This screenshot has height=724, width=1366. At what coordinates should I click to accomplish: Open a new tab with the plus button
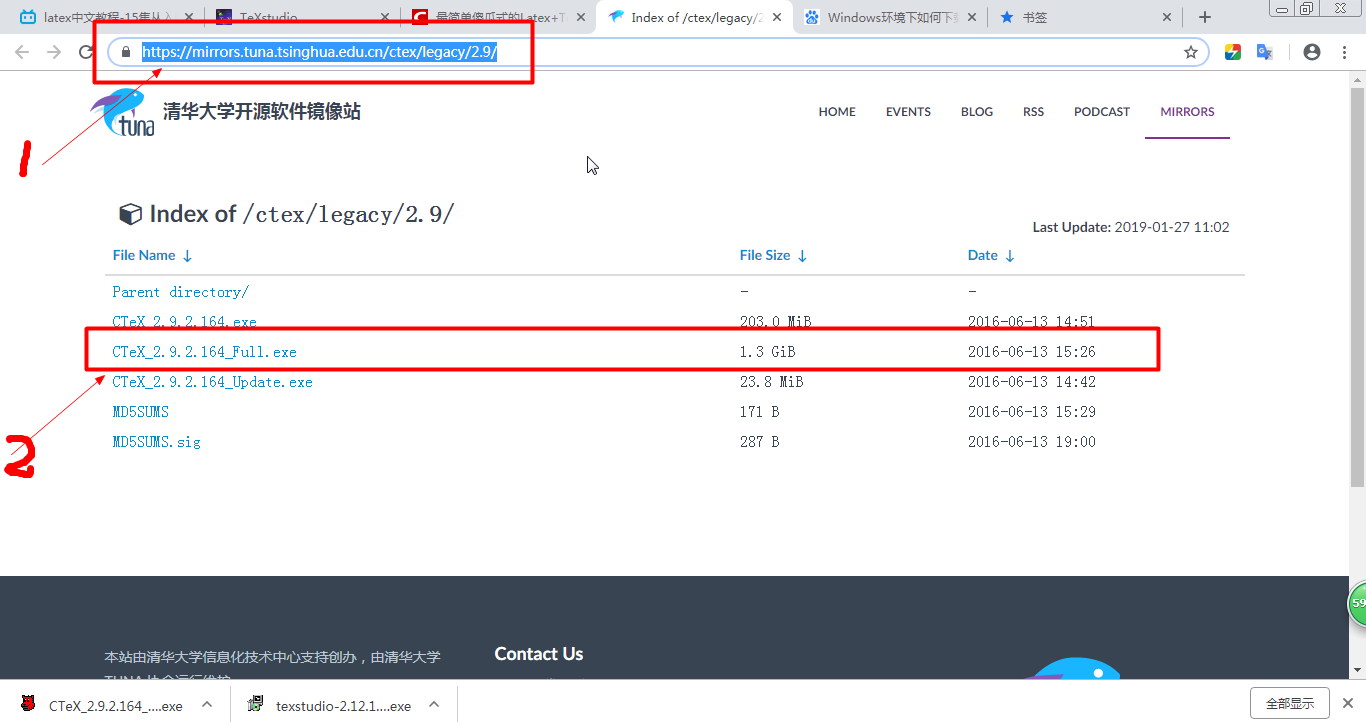(x=1205, y=17)
